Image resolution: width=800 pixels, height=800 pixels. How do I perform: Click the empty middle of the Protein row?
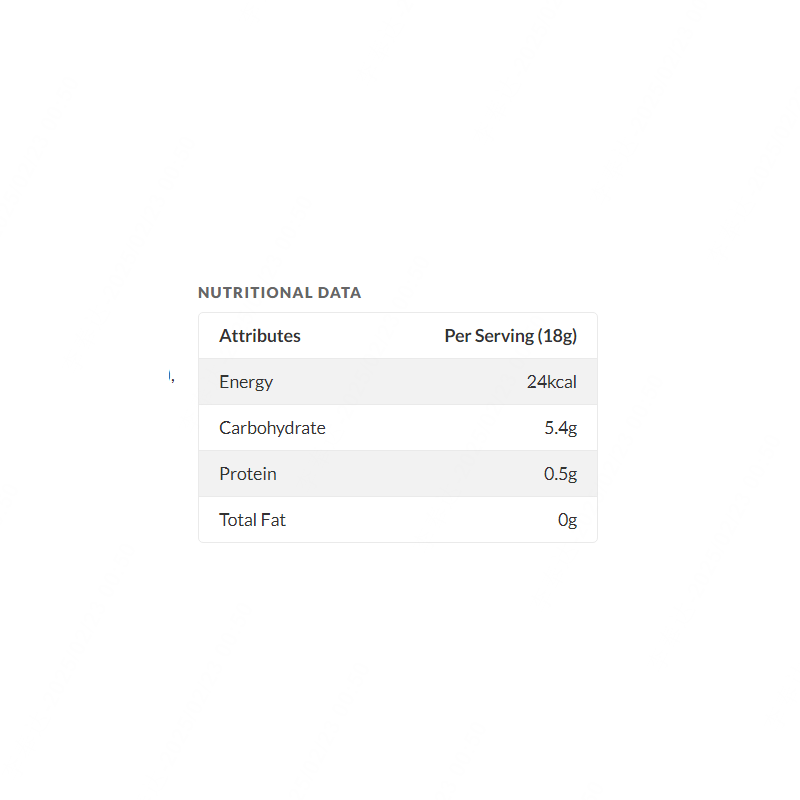pyautogui.click(x=398, y=474)
